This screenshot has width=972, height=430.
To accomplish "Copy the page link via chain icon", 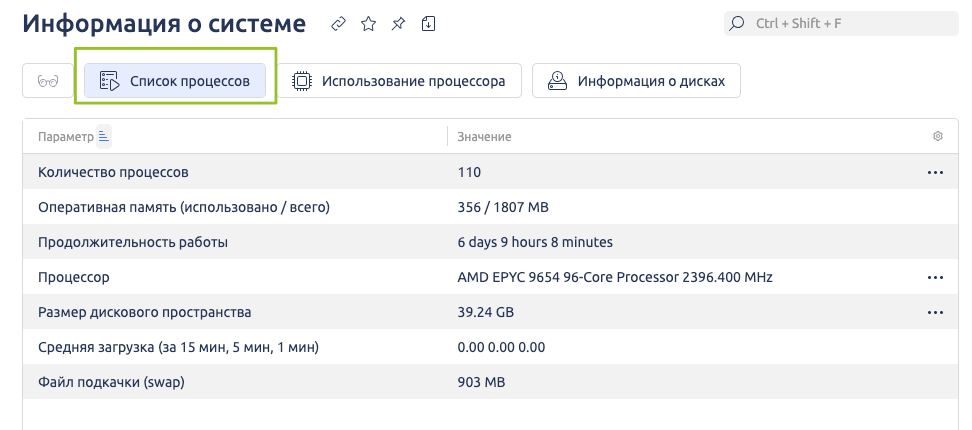I will (339, 23).
